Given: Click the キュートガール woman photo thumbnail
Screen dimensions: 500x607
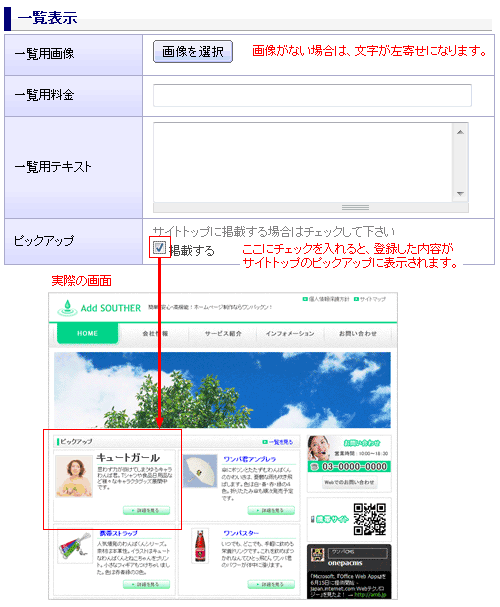Looking at the screenshot, I should pyautogui.click(x=74, y=476).
